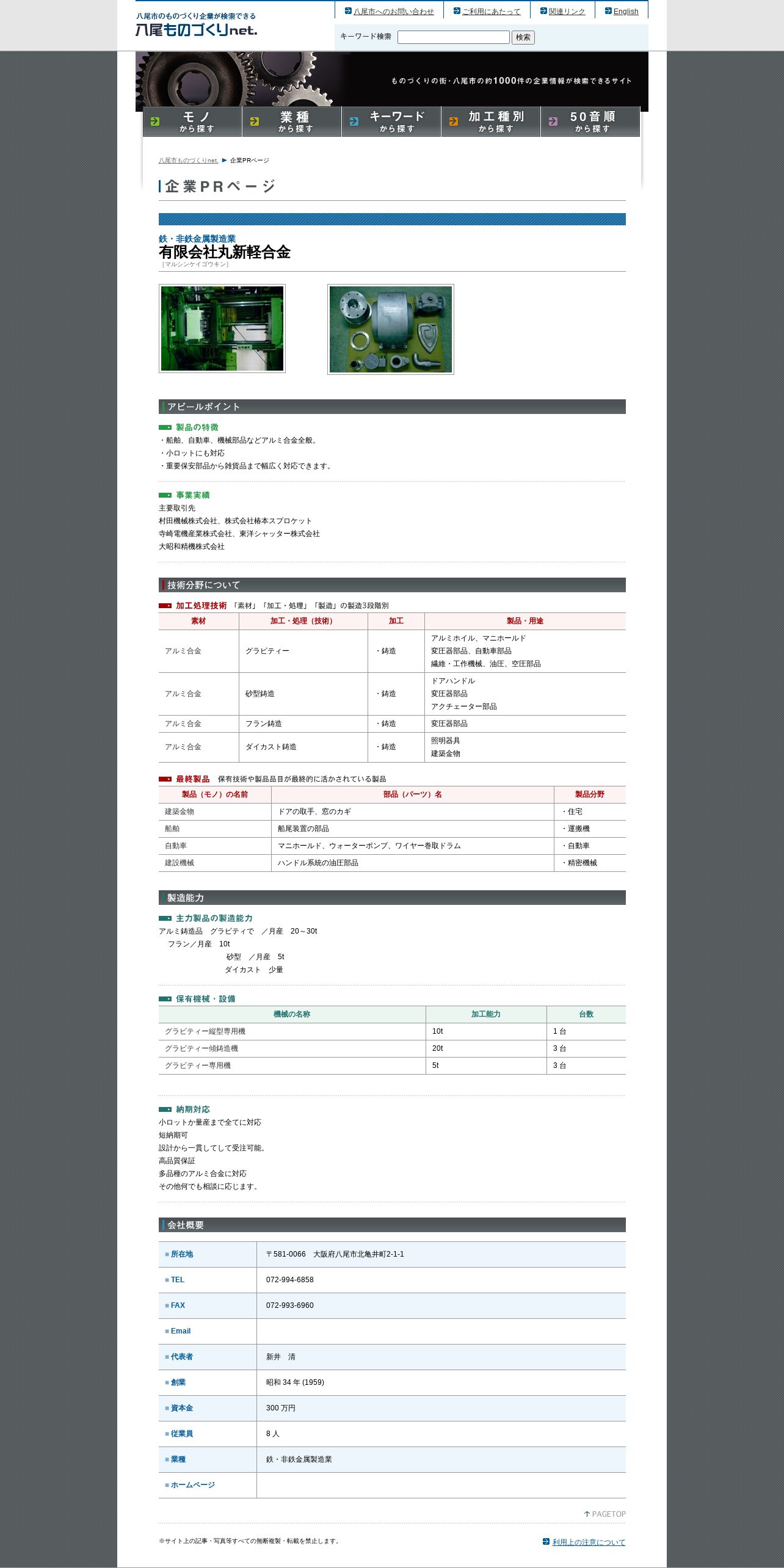The width and height of the screenshot is (784, 1568).
Task: Click フラン鋳造 table cell
Action: (303, 724)
